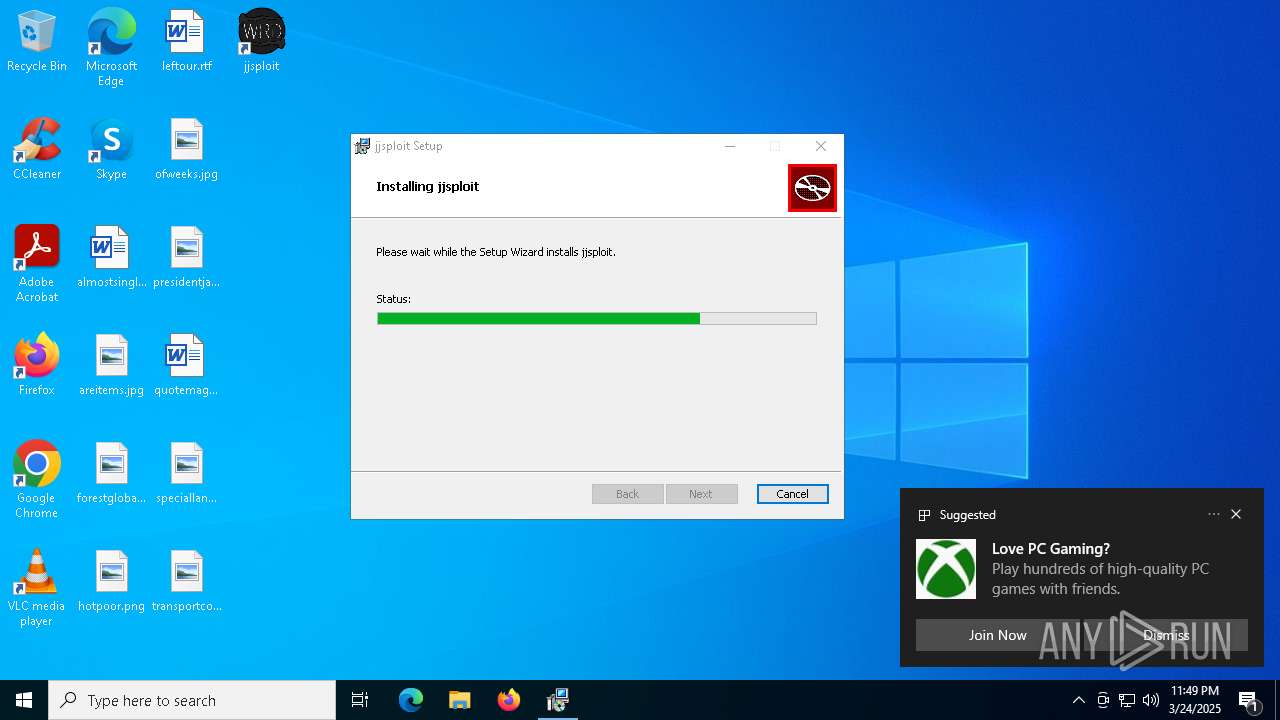The height and width of the screenshot is (720, 1280).
Task: Select the speciallan... image file
Action: coord(187,473)
